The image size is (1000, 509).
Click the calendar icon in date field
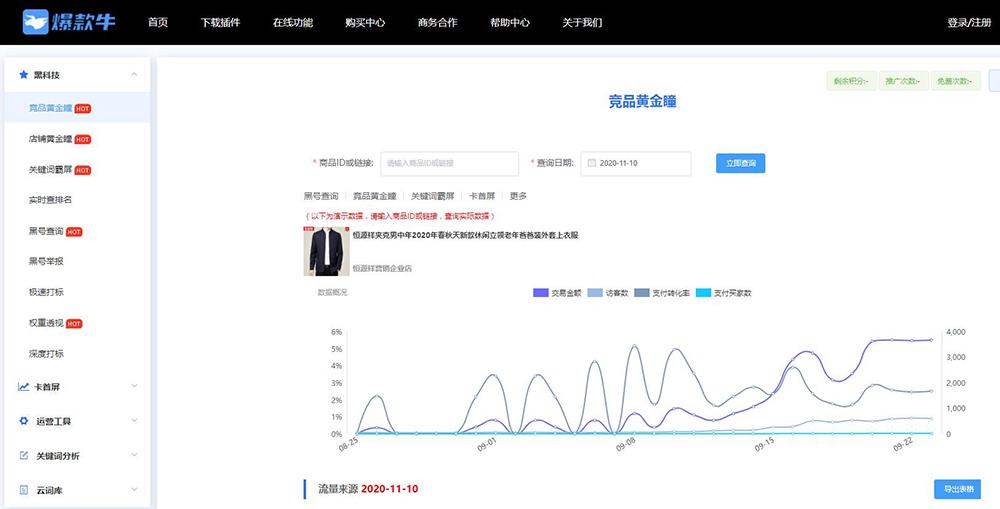(591, 163)
